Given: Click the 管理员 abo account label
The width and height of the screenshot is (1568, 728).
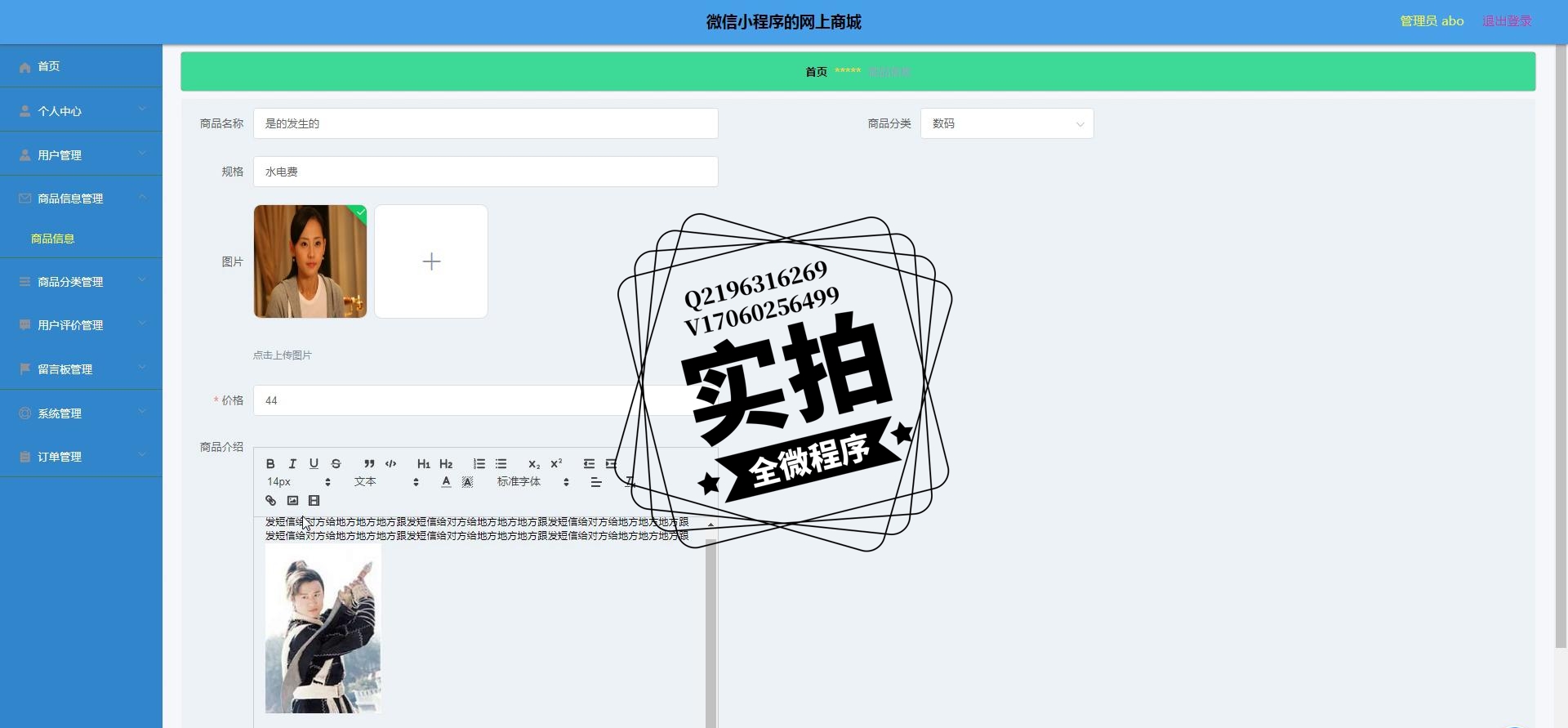Looking at the screenshot, I should pyautogui.click(x=1432, y=21).
